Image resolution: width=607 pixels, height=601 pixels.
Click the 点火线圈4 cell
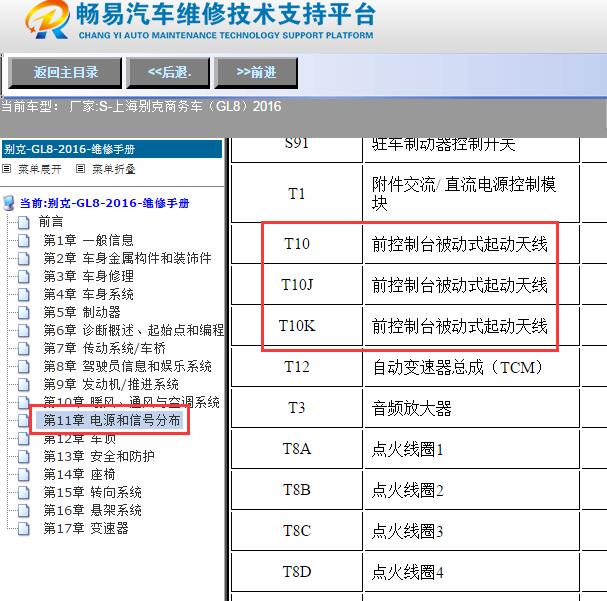pos(472,572)
